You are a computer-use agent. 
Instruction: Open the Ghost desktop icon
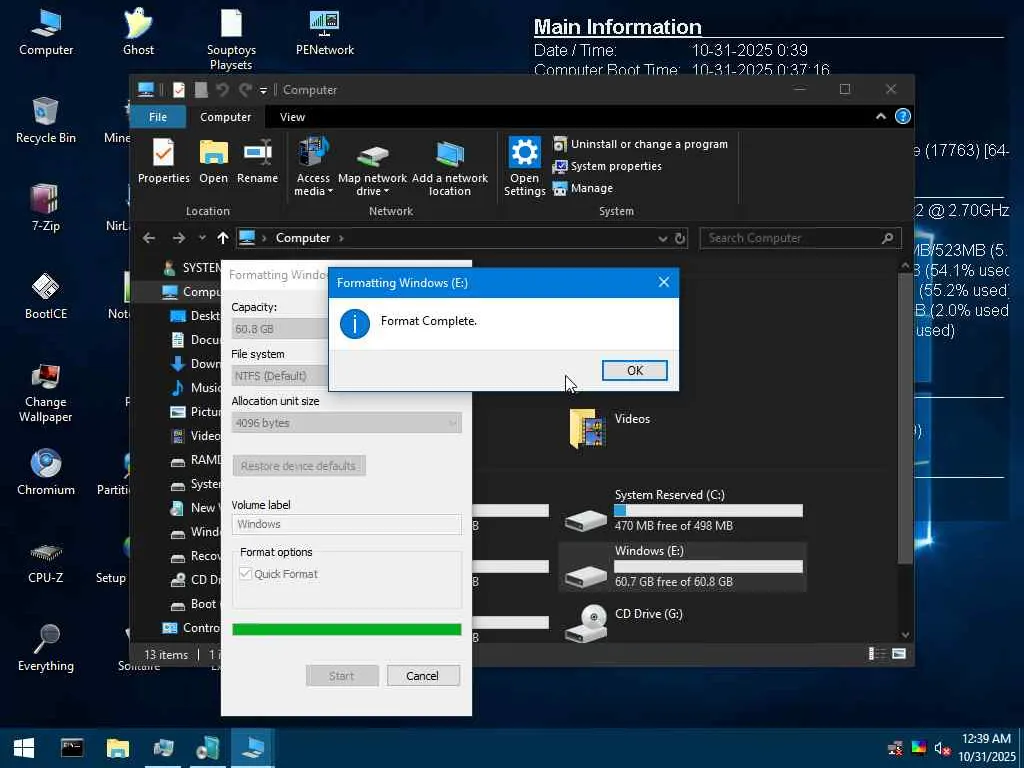point(138,33)
